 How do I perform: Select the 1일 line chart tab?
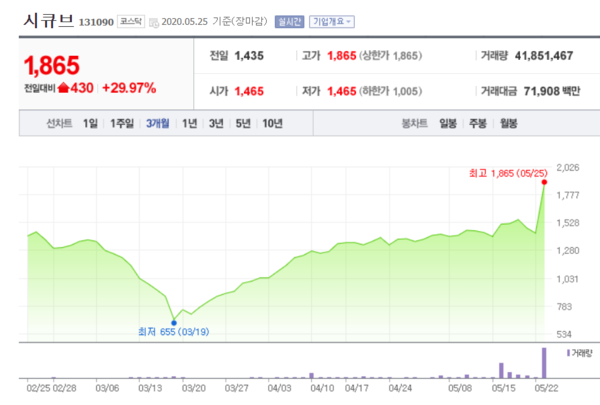pyautogui.click(x=90, y=123)
